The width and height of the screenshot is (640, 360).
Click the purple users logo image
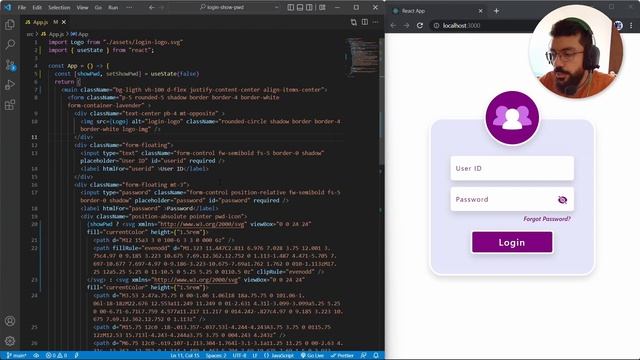(x=512, y=118)
